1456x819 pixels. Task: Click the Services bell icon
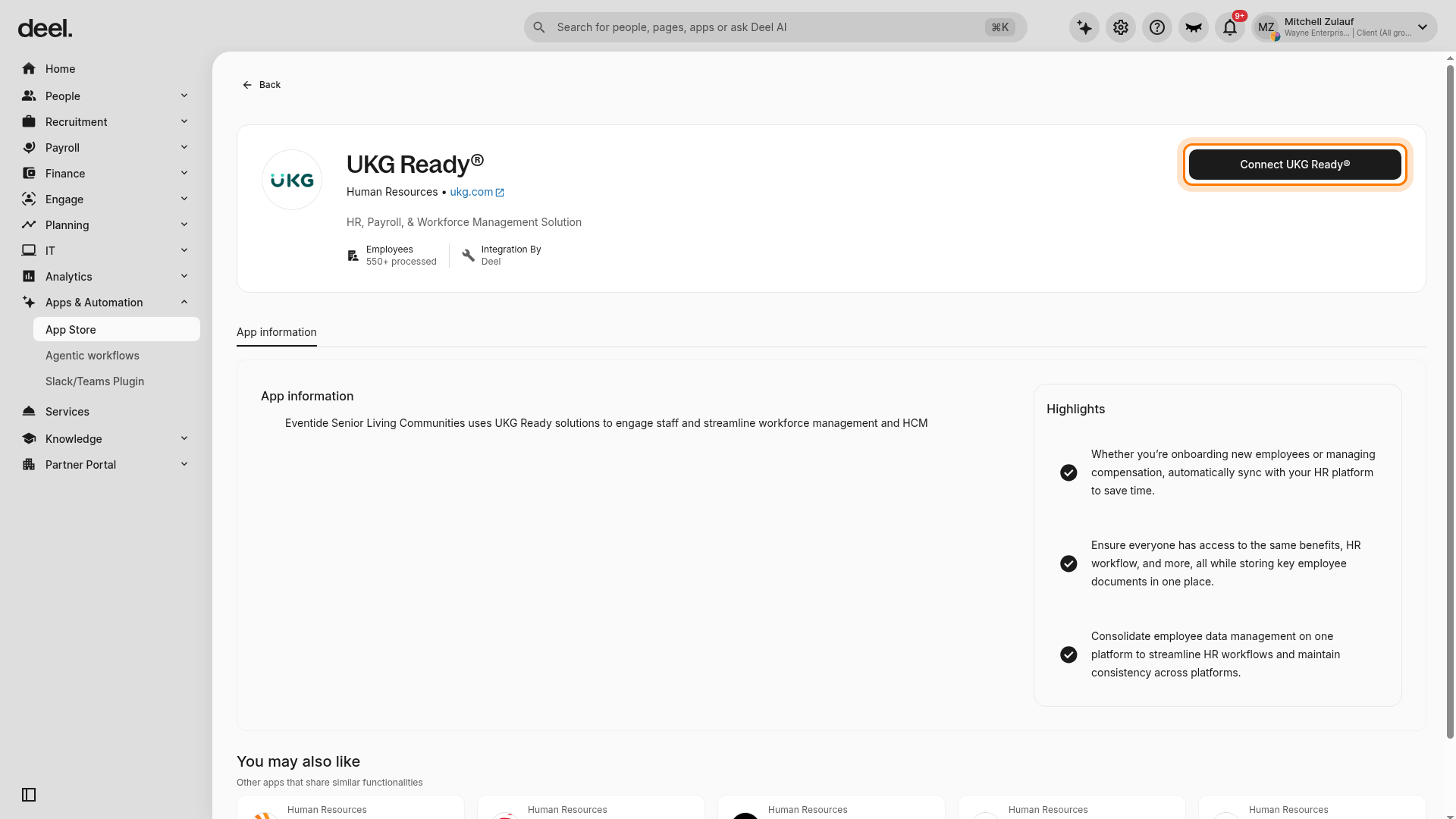tap(29, 412)
